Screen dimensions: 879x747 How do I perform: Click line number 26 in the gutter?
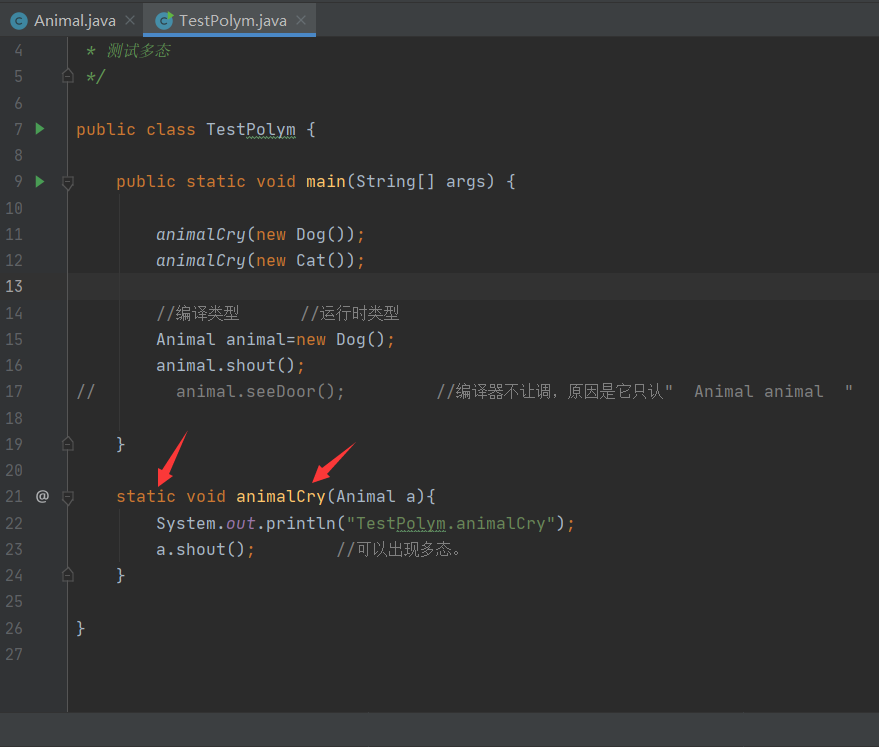(x=14, y=628)
